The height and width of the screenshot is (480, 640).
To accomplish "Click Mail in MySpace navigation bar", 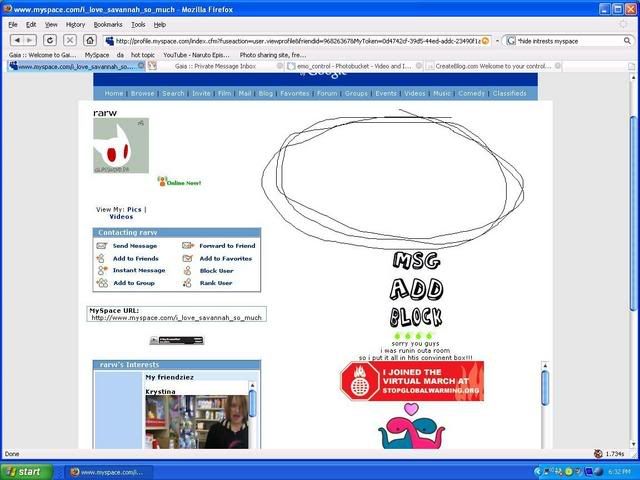I will (245, 93).
